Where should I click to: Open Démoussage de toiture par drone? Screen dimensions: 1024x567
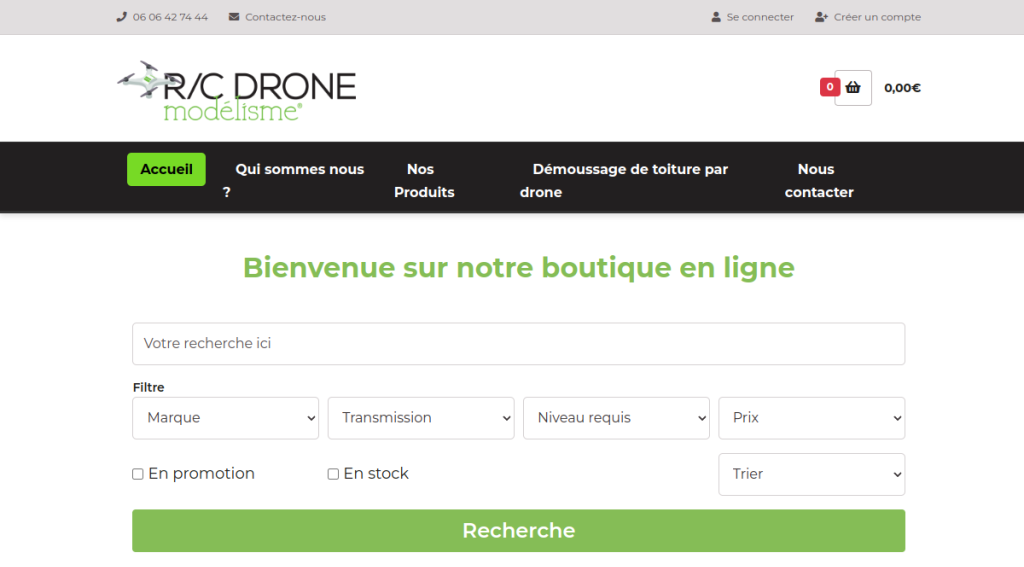coord(624,180)
